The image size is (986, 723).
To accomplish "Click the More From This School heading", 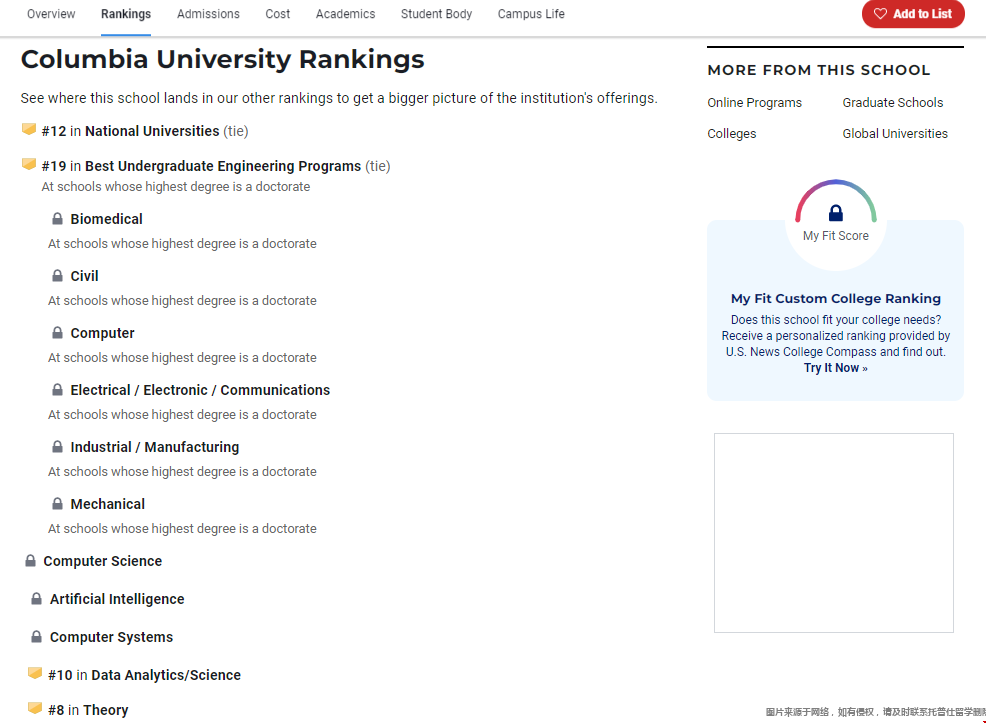I will coord(819,70).
